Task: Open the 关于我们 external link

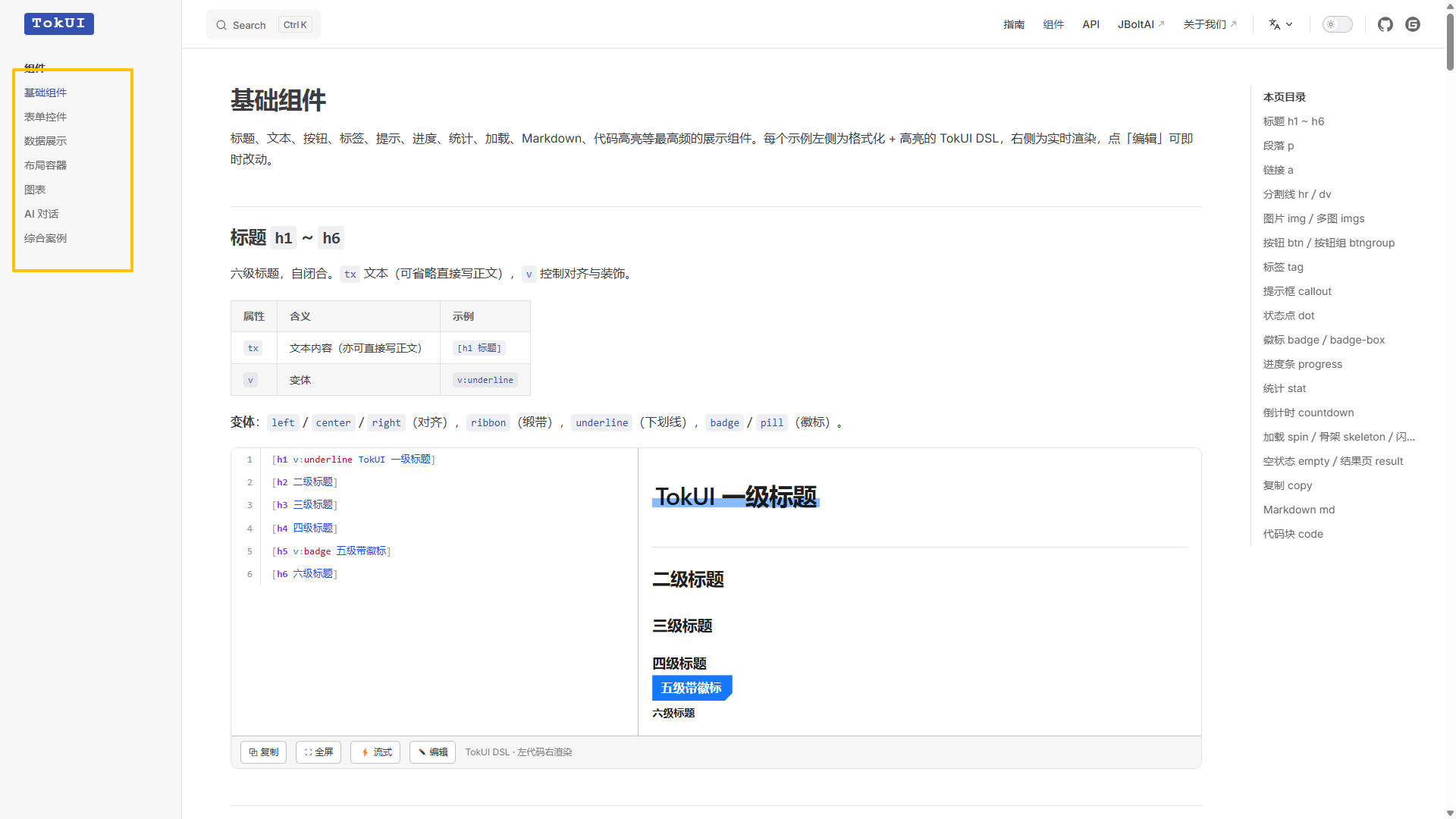Action: tap(1210, 24)
